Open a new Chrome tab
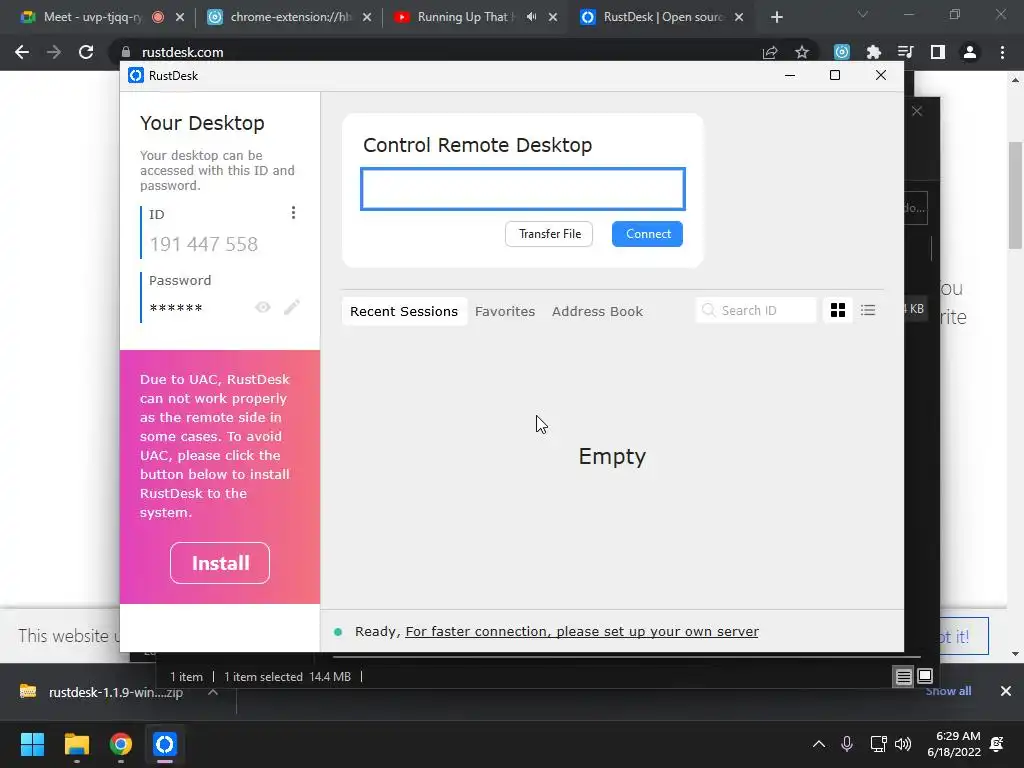 click(776, 18)
